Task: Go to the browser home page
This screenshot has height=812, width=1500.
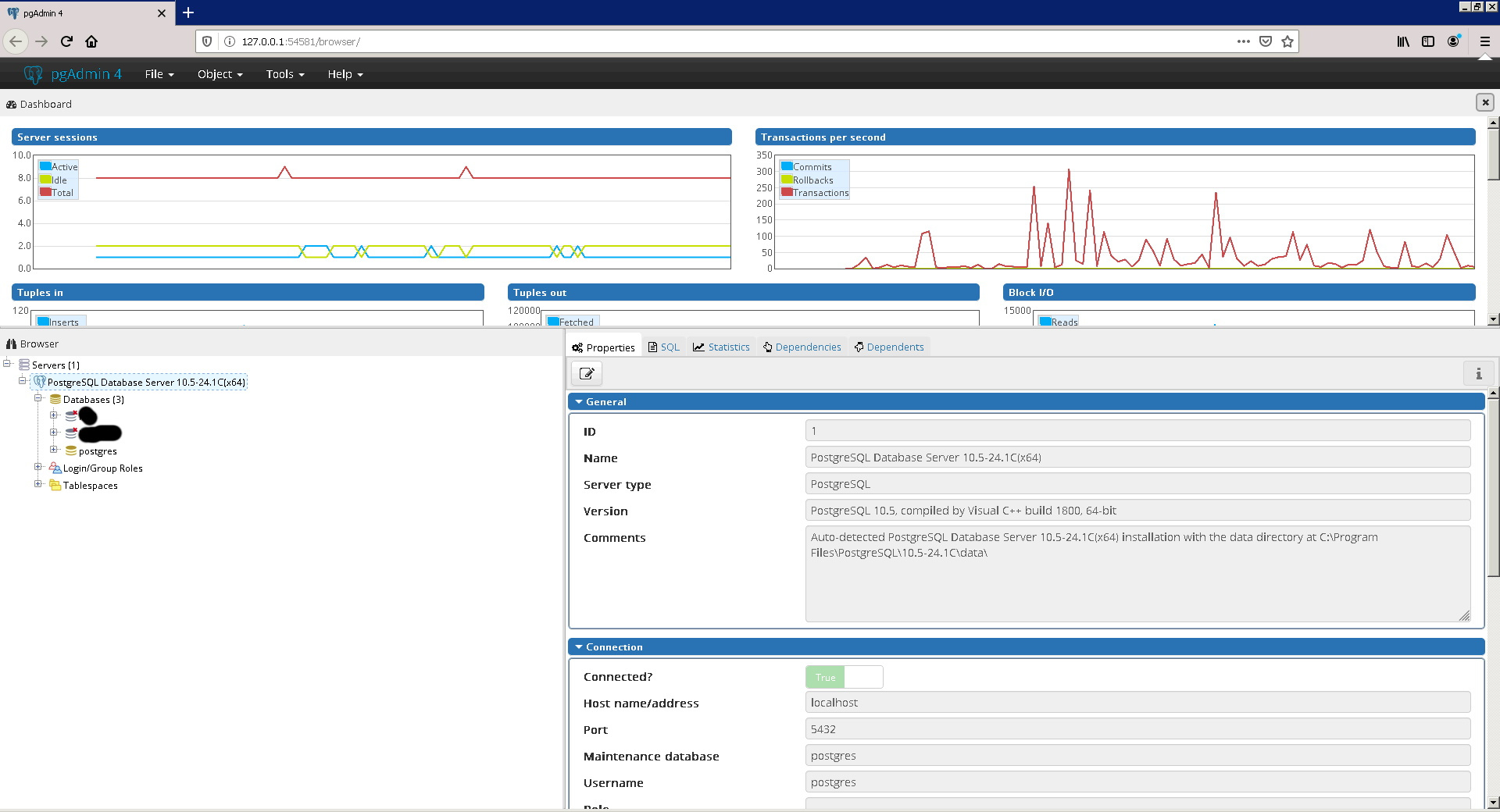Action: pos(91,41)
